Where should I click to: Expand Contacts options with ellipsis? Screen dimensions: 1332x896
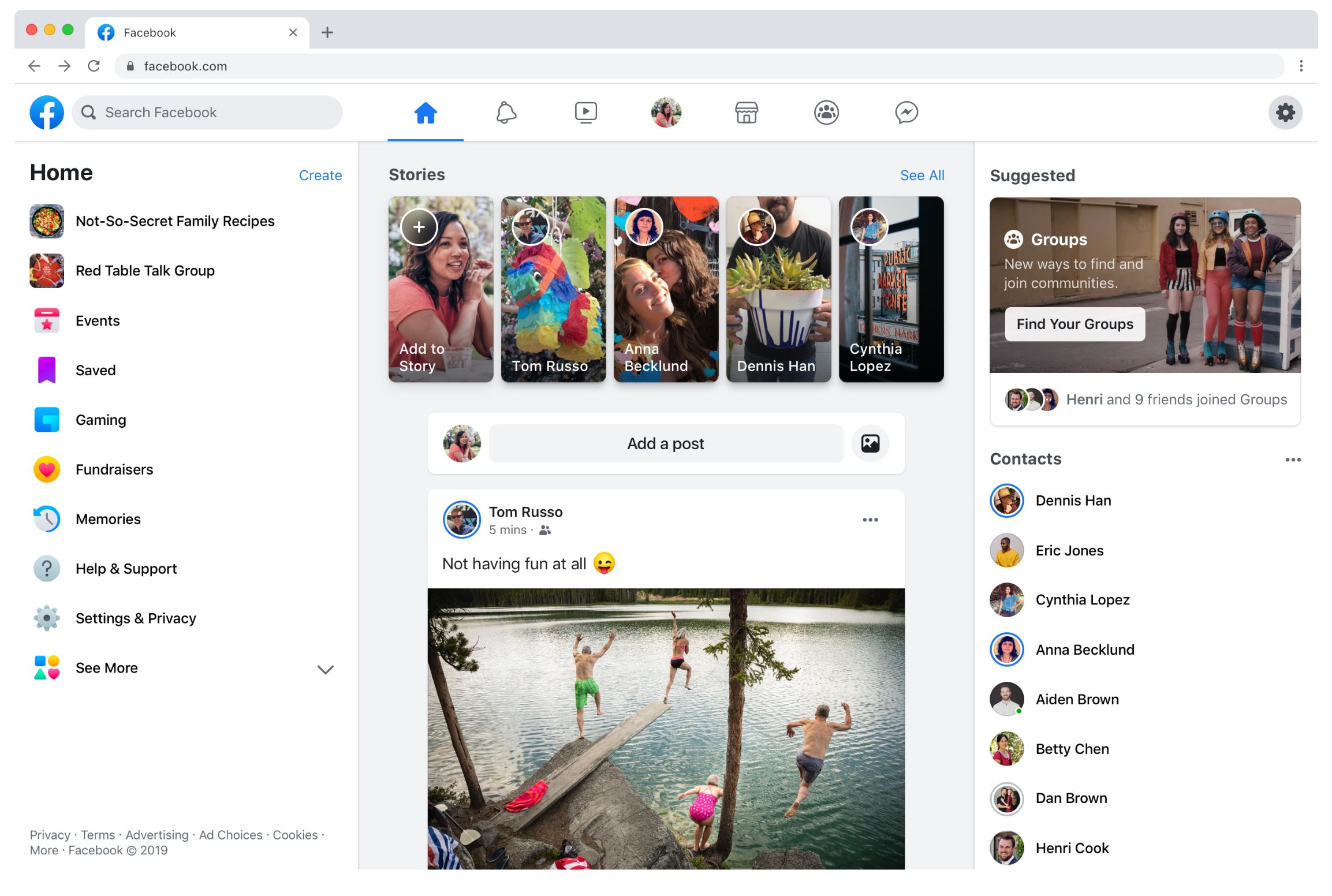pos(1293,459)
